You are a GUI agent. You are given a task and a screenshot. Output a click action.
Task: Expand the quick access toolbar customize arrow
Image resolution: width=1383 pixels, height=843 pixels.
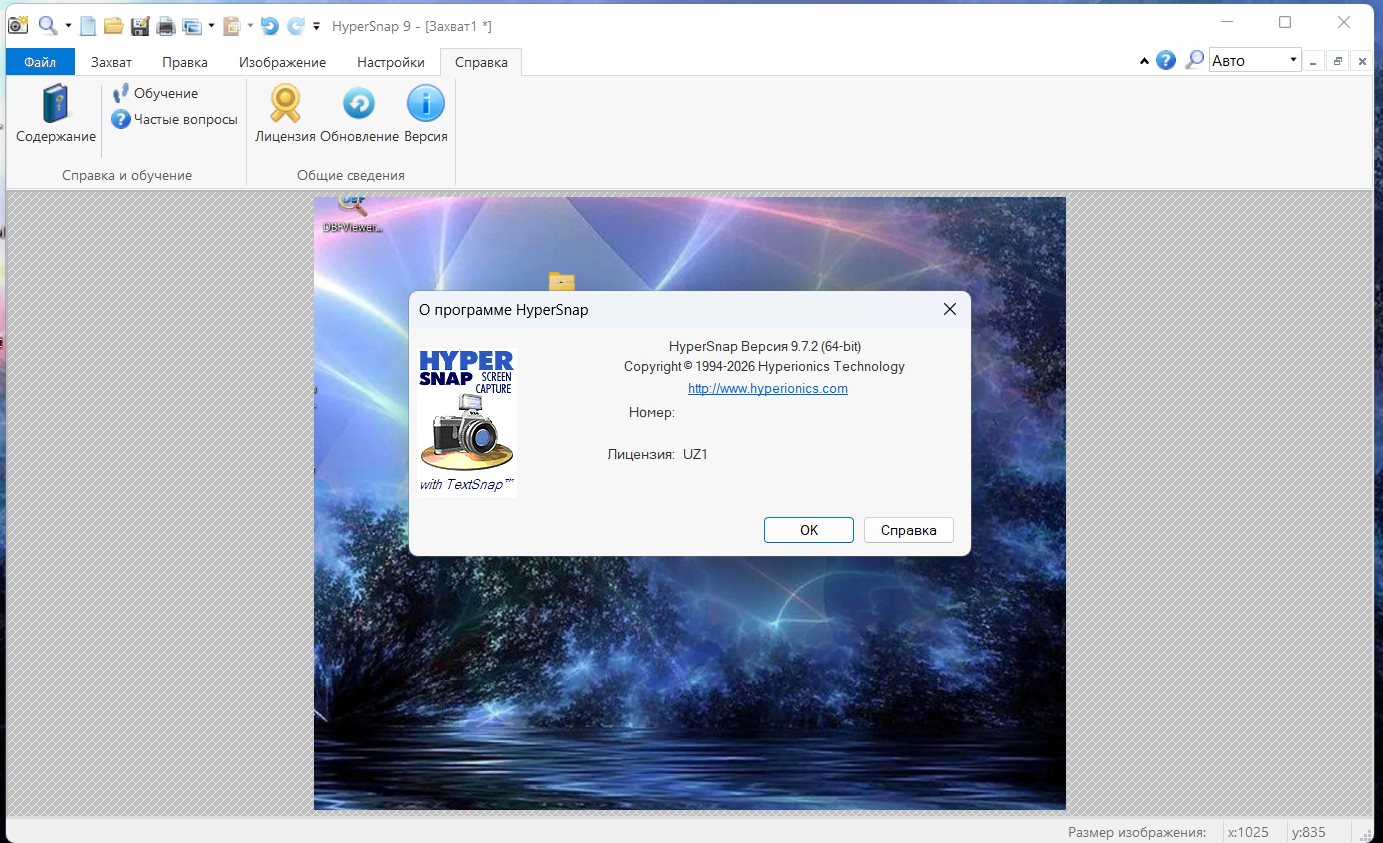click(317, 26)
